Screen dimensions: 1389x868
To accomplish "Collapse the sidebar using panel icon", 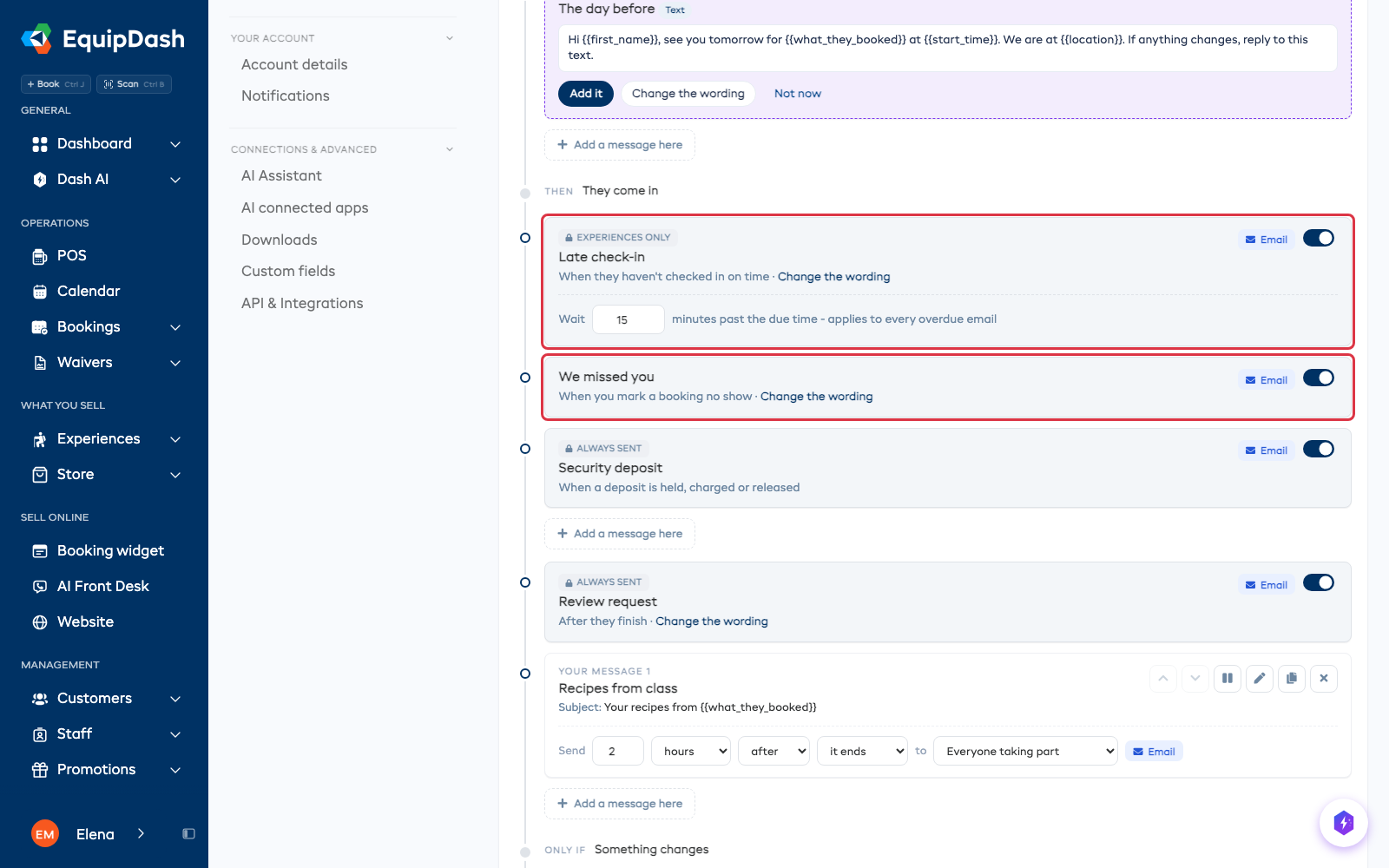I will [x=188, y=834].
